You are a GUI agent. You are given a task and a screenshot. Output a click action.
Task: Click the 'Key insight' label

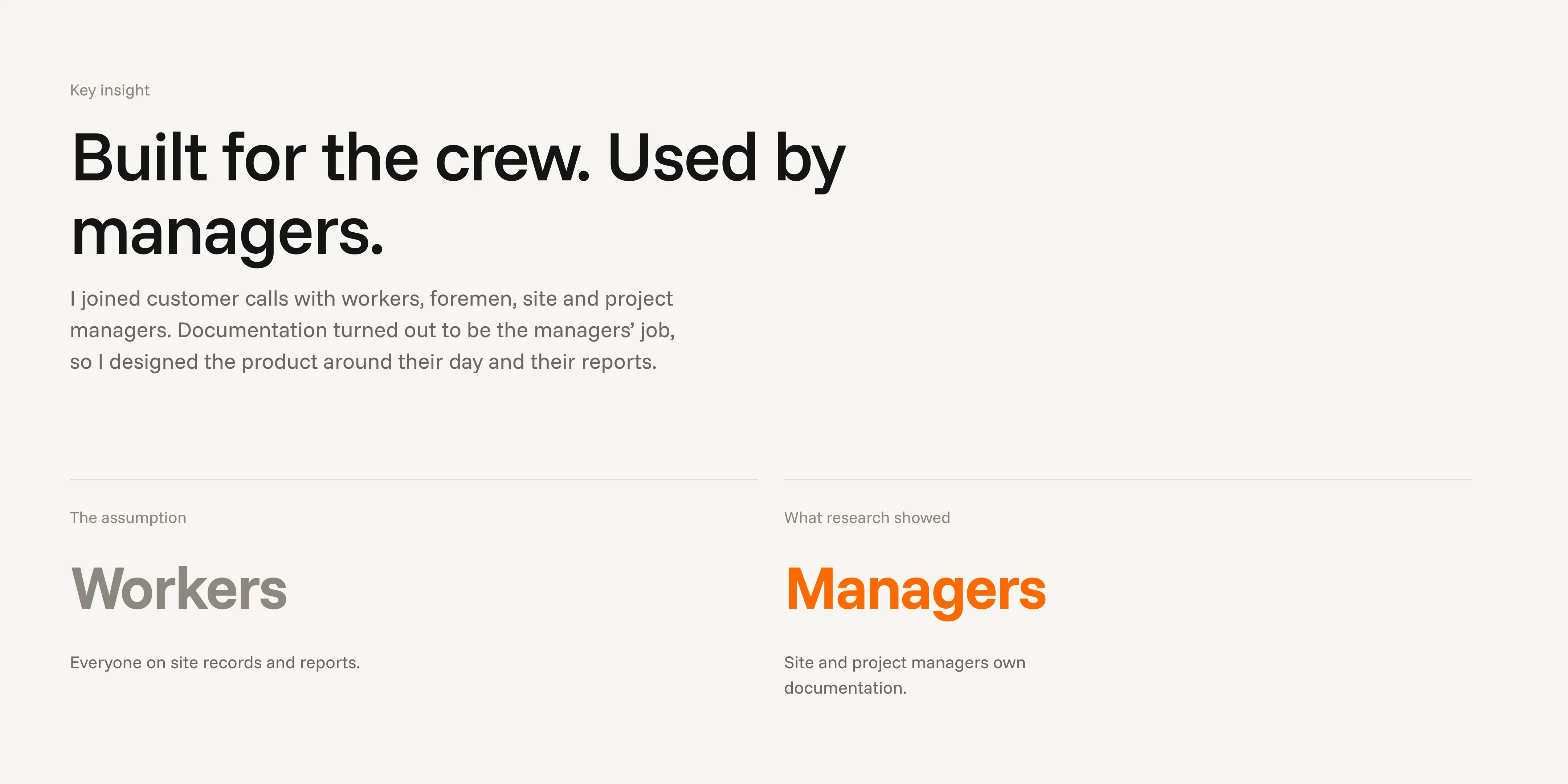[x=110, y=90]
